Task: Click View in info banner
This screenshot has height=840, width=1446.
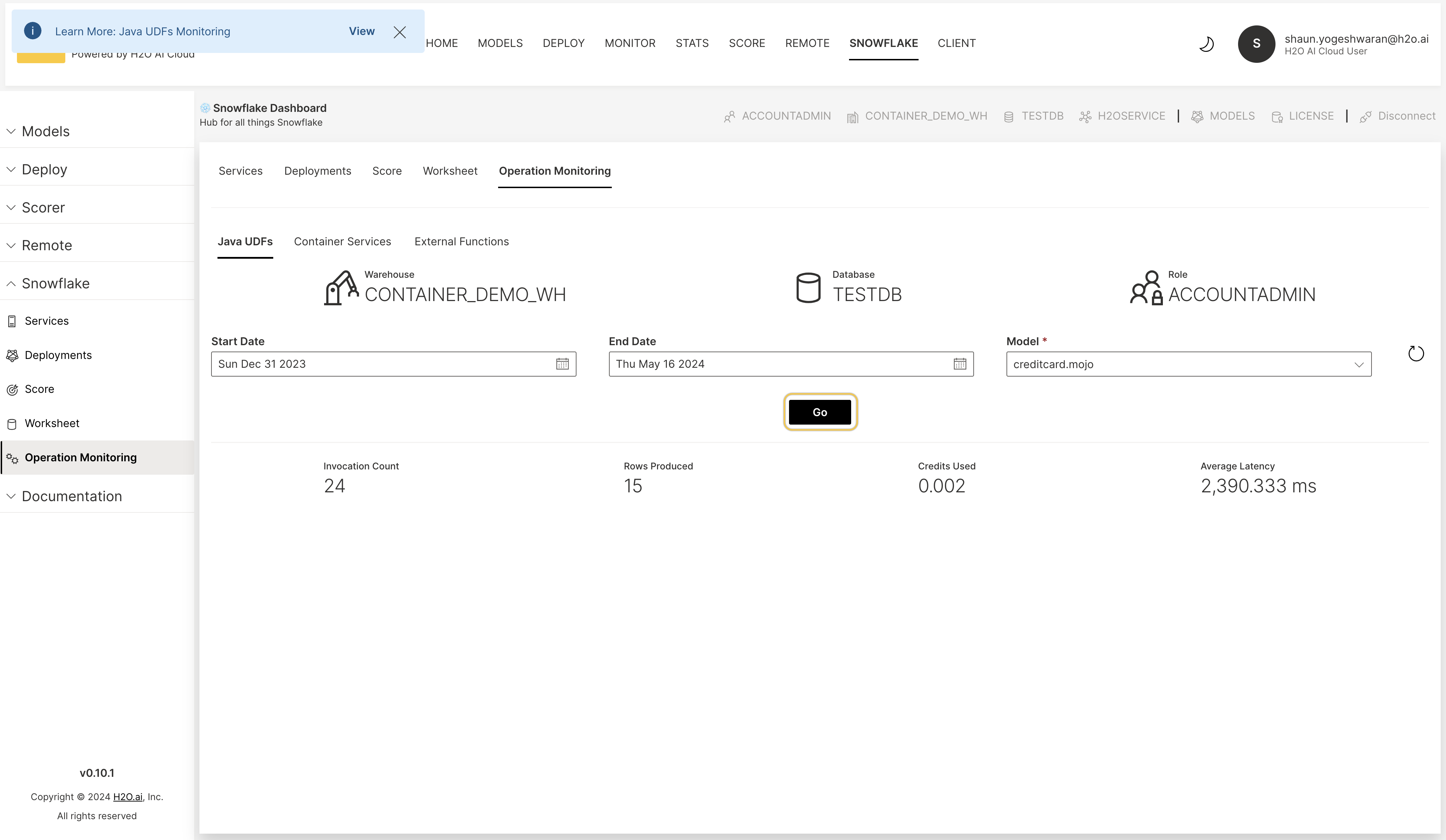Action: coord(361,31)
